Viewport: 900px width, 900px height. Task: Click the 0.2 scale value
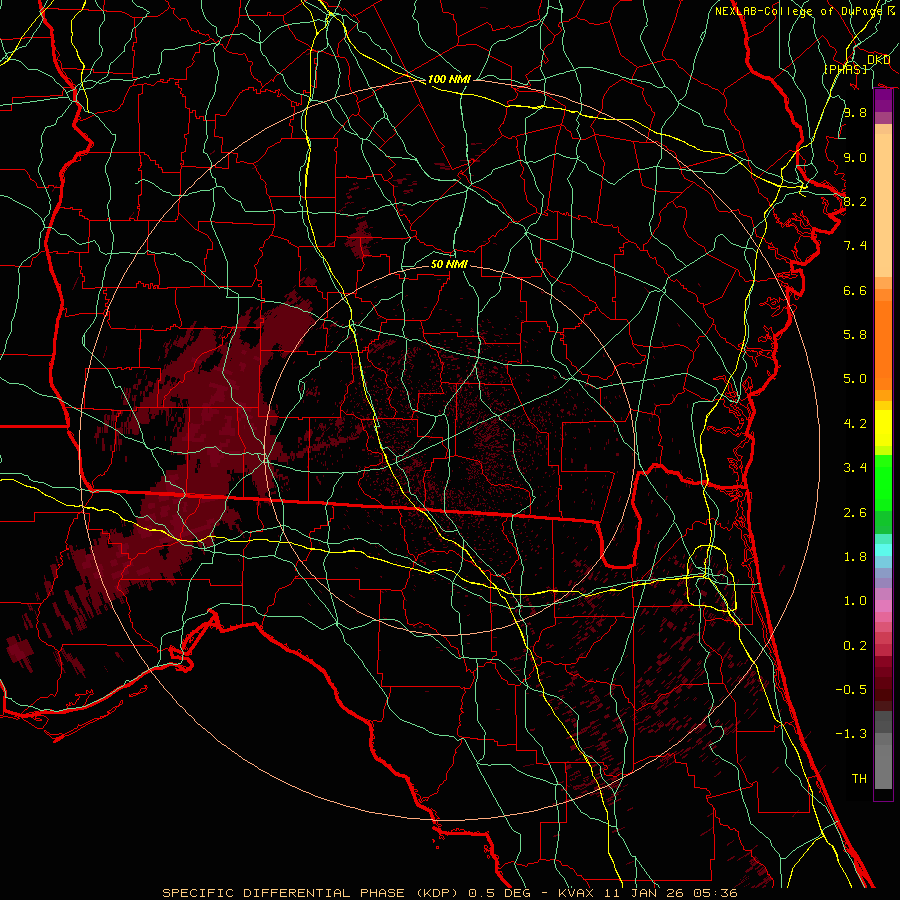point(855,646)
